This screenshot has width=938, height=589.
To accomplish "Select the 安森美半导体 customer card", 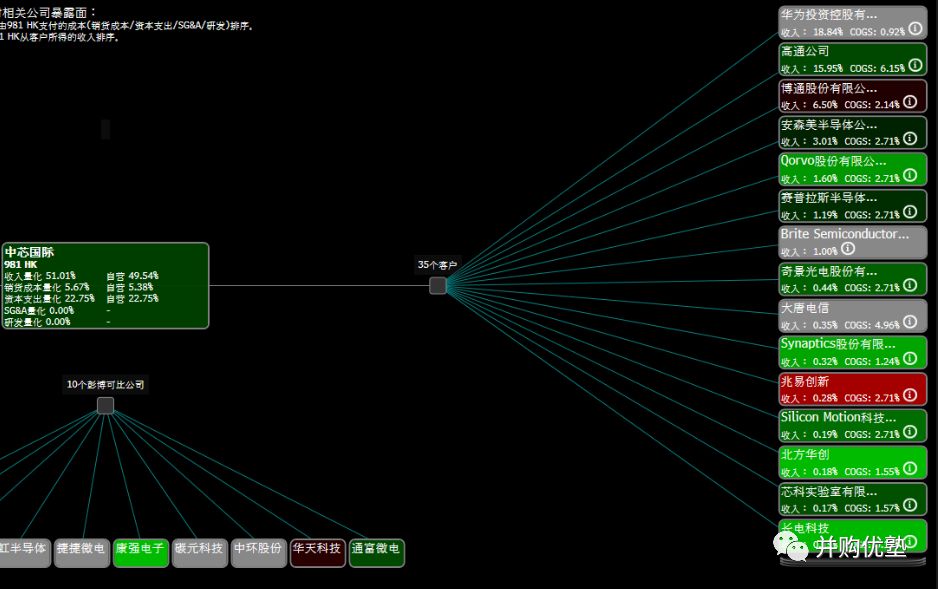I will click(852, 133).
